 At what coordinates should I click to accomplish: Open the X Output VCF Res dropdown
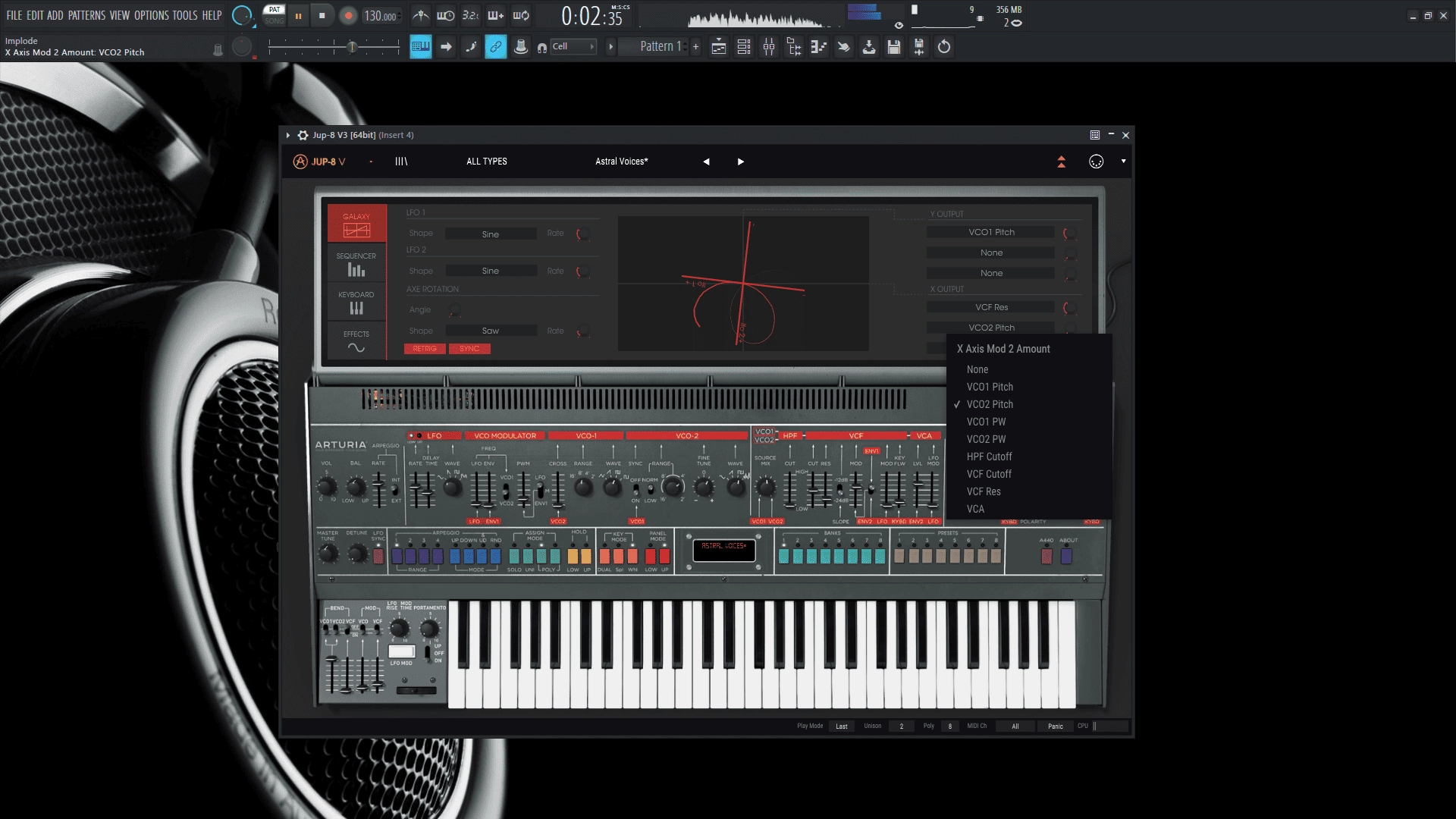pos(991,307)
